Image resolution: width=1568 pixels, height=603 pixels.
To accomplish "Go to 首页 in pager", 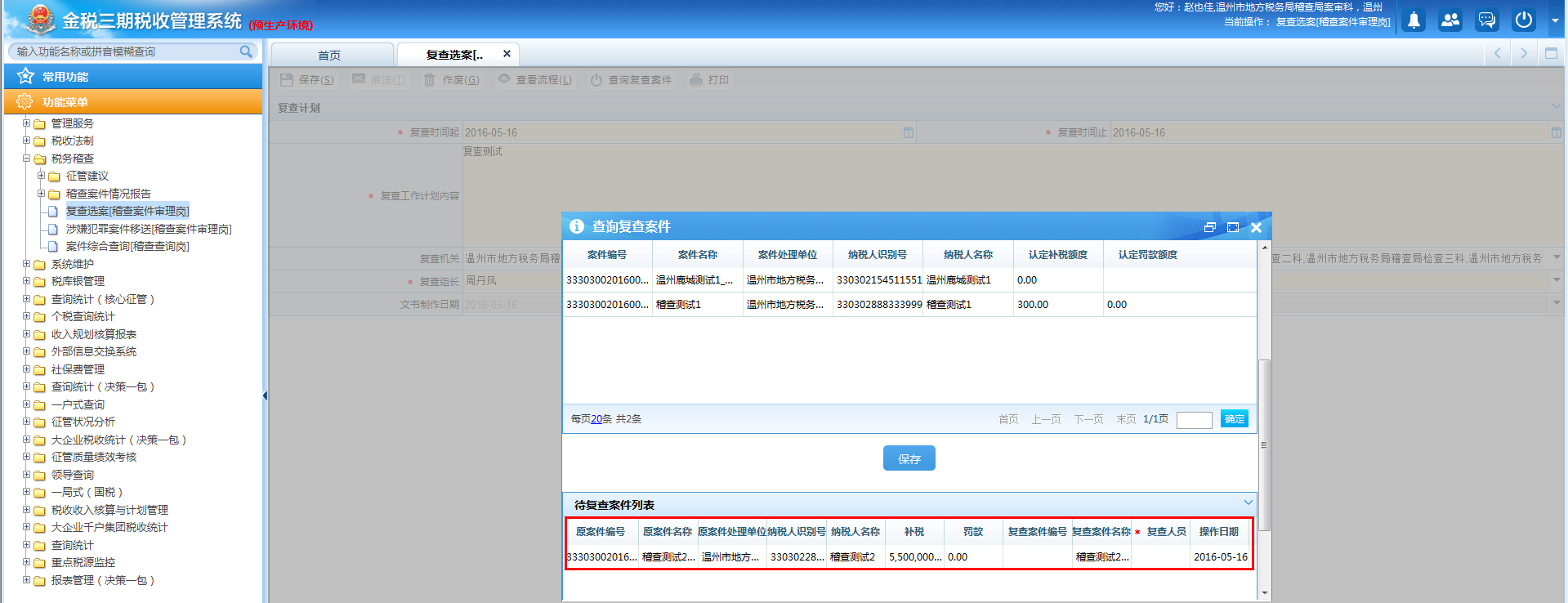I will [1008, 419].
